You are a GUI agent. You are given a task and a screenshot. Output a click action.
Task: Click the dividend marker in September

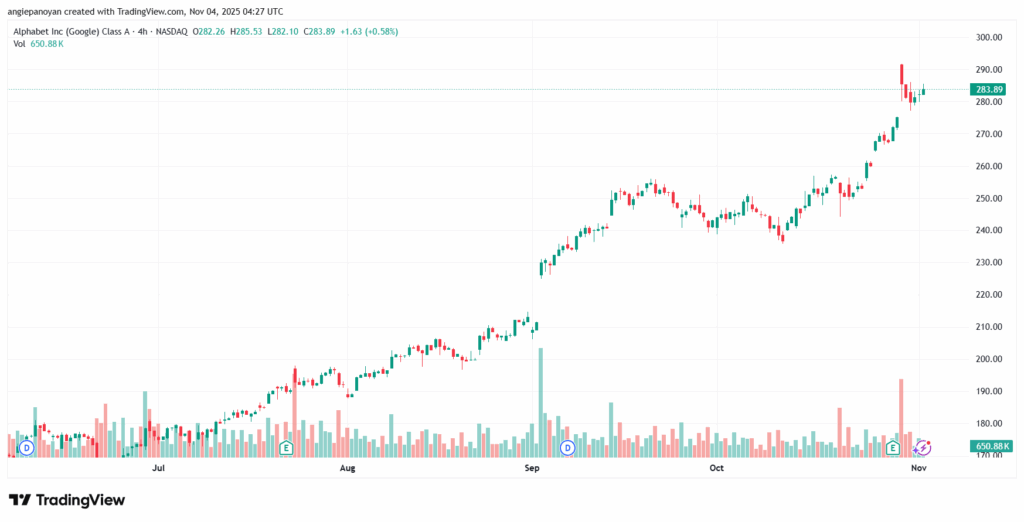pyautogui.click(x=567, y=447)
